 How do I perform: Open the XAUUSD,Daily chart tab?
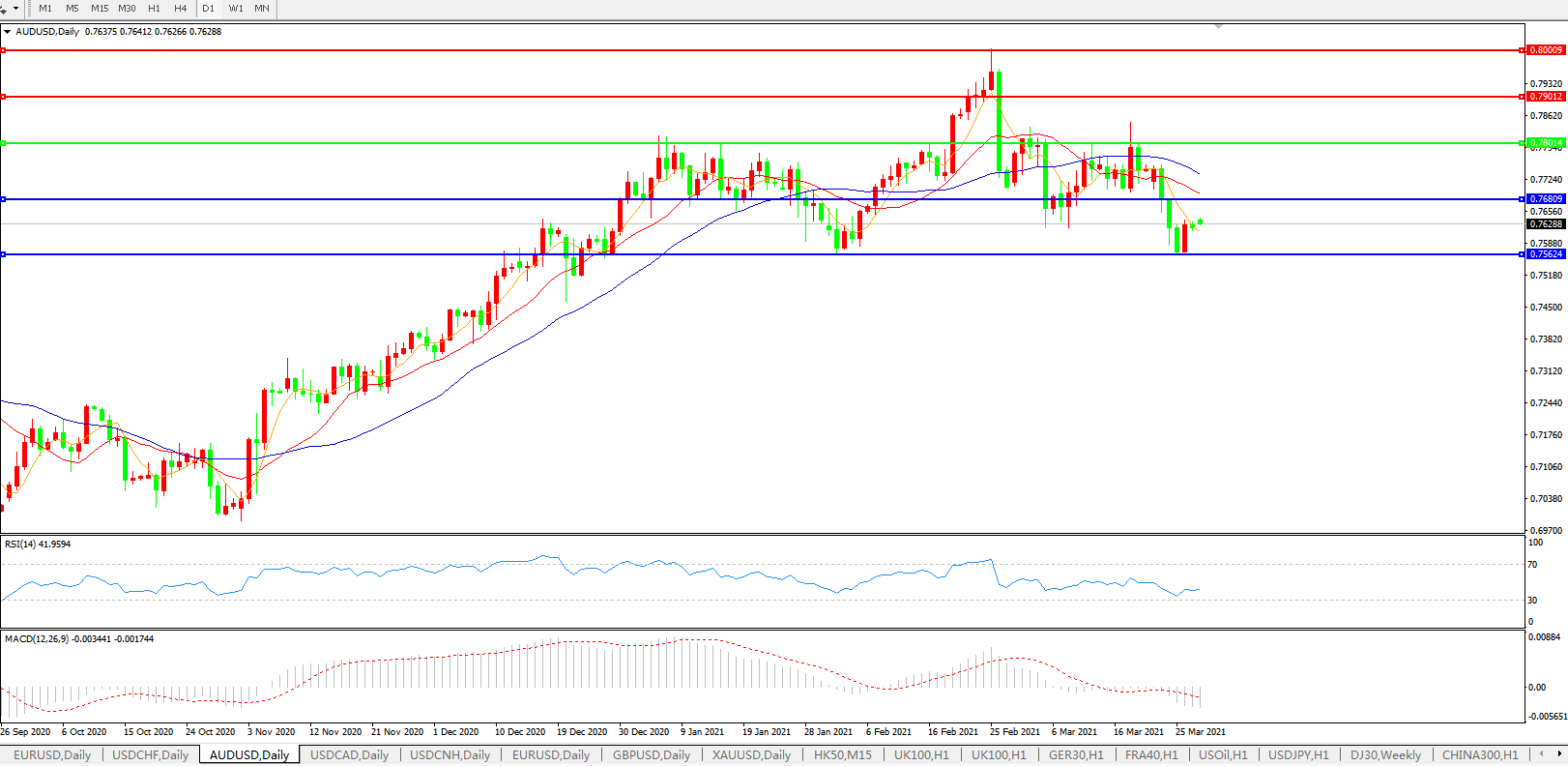tap(751, 754)
